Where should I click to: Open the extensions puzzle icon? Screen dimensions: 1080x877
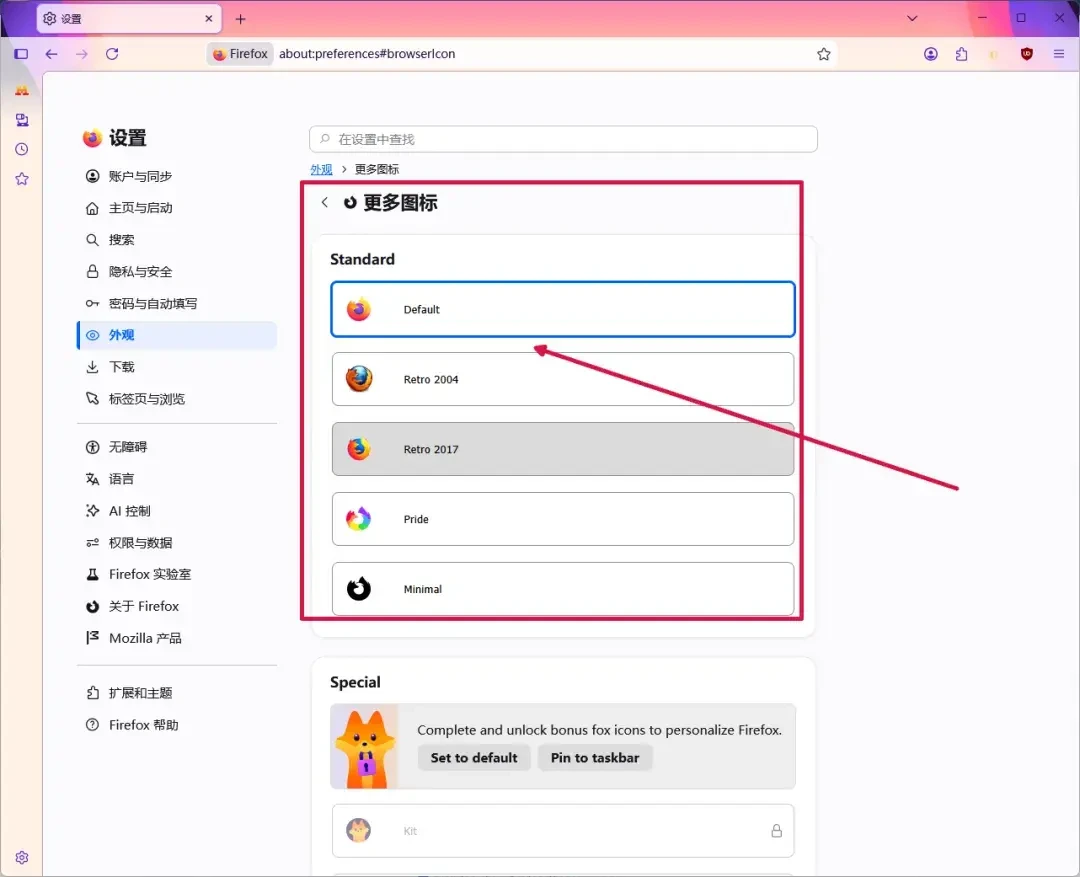tap(962, 54)
